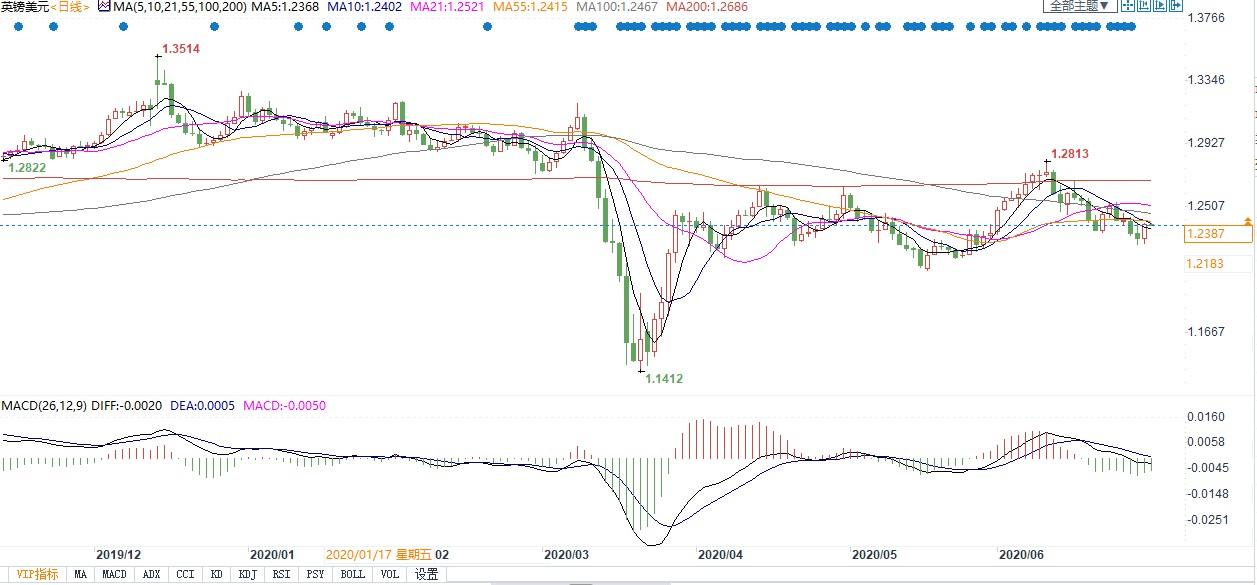This screenshot has height=585, width=1257.
Task: Select the RSI indicator tab
Action: (x=281, y=574)
